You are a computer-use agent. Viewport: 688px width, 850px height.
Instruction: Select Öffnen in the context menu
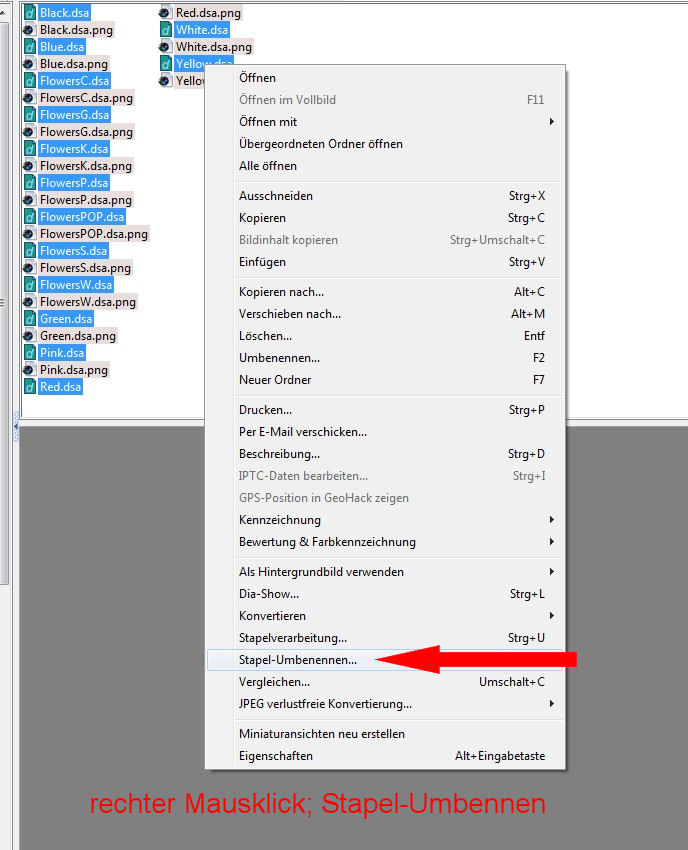coord(385,78)
